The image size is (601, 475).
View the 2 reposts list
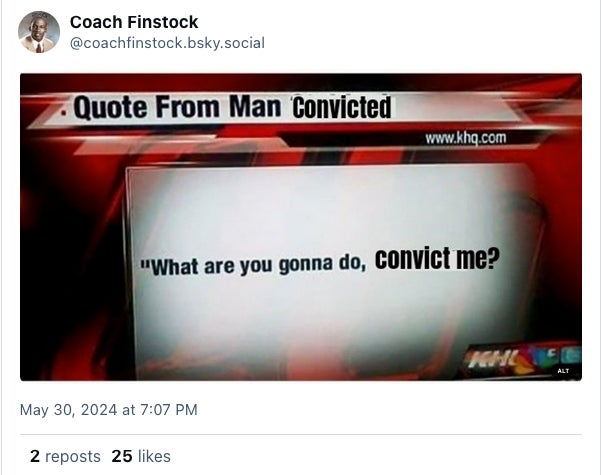pyautogui.click(x=65, y=456)
